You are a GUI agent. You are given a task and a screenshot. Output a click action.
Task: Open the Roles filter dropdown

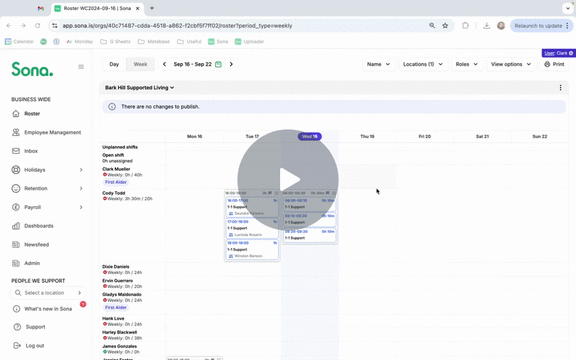pyautogui.click(x=467, y=64)
